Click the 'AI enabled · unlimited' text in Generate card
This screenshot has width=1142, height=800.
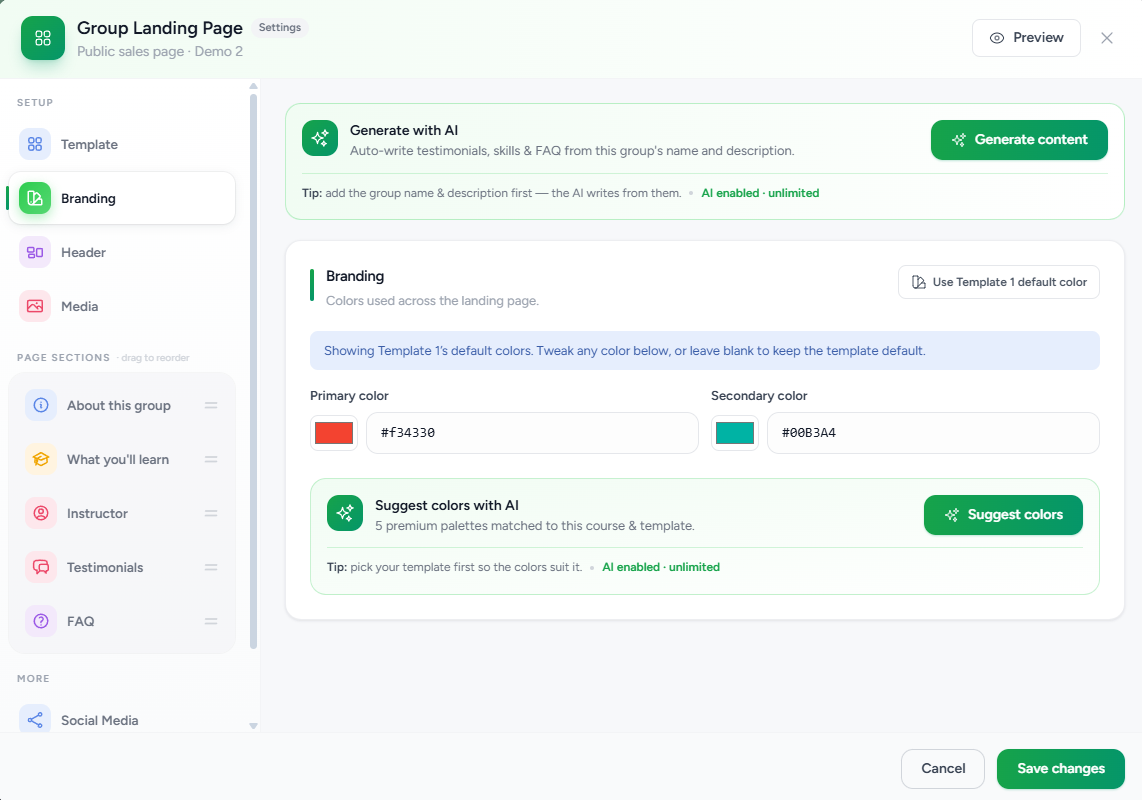[x=760, y=193]
